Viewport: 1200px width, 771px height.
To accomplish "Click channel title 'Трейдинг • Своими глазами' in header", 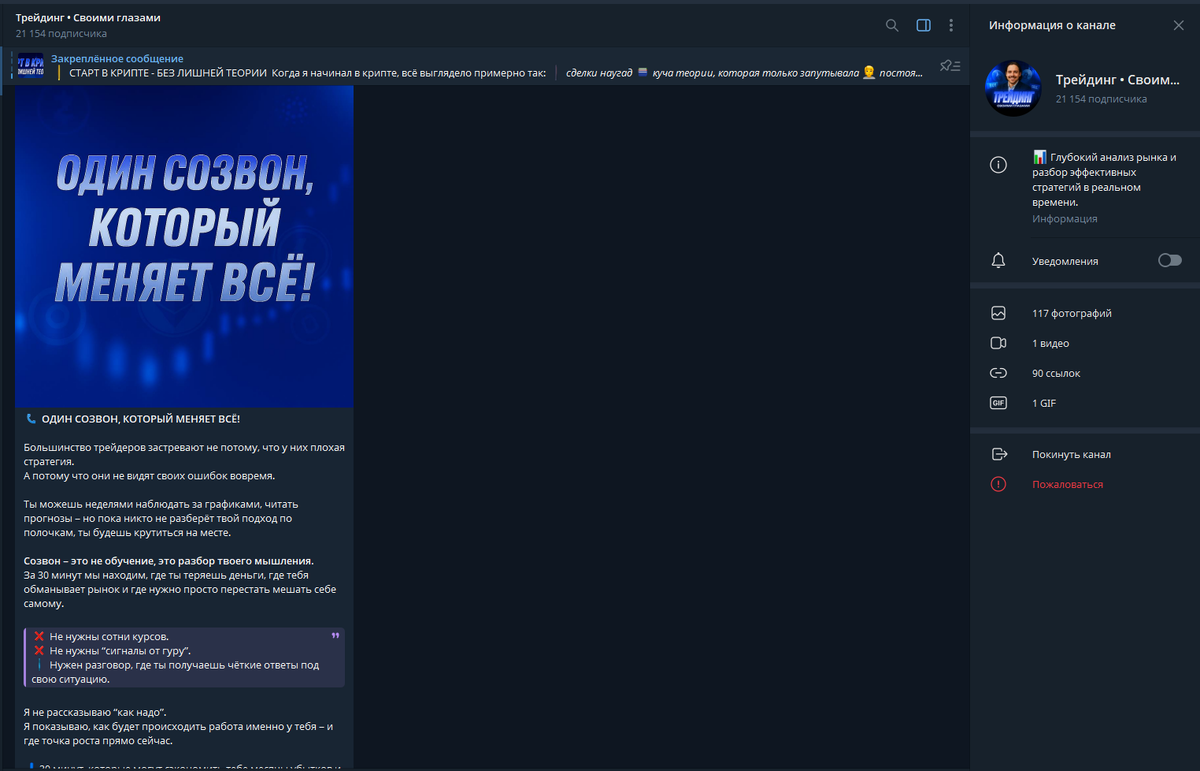I will click(88, 18).
